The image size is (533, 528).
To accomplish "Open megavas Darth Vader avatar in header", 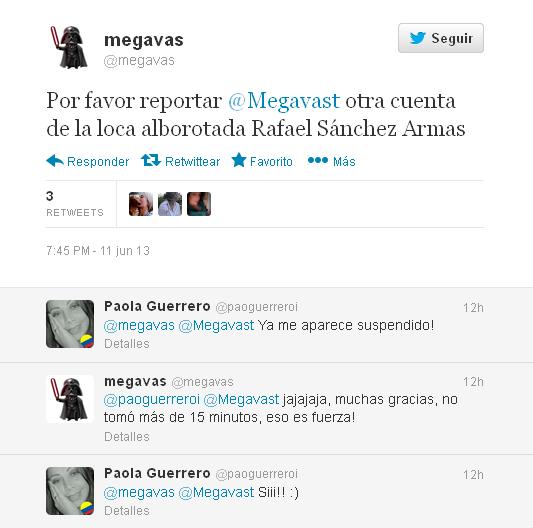I will tap(70, 47).
